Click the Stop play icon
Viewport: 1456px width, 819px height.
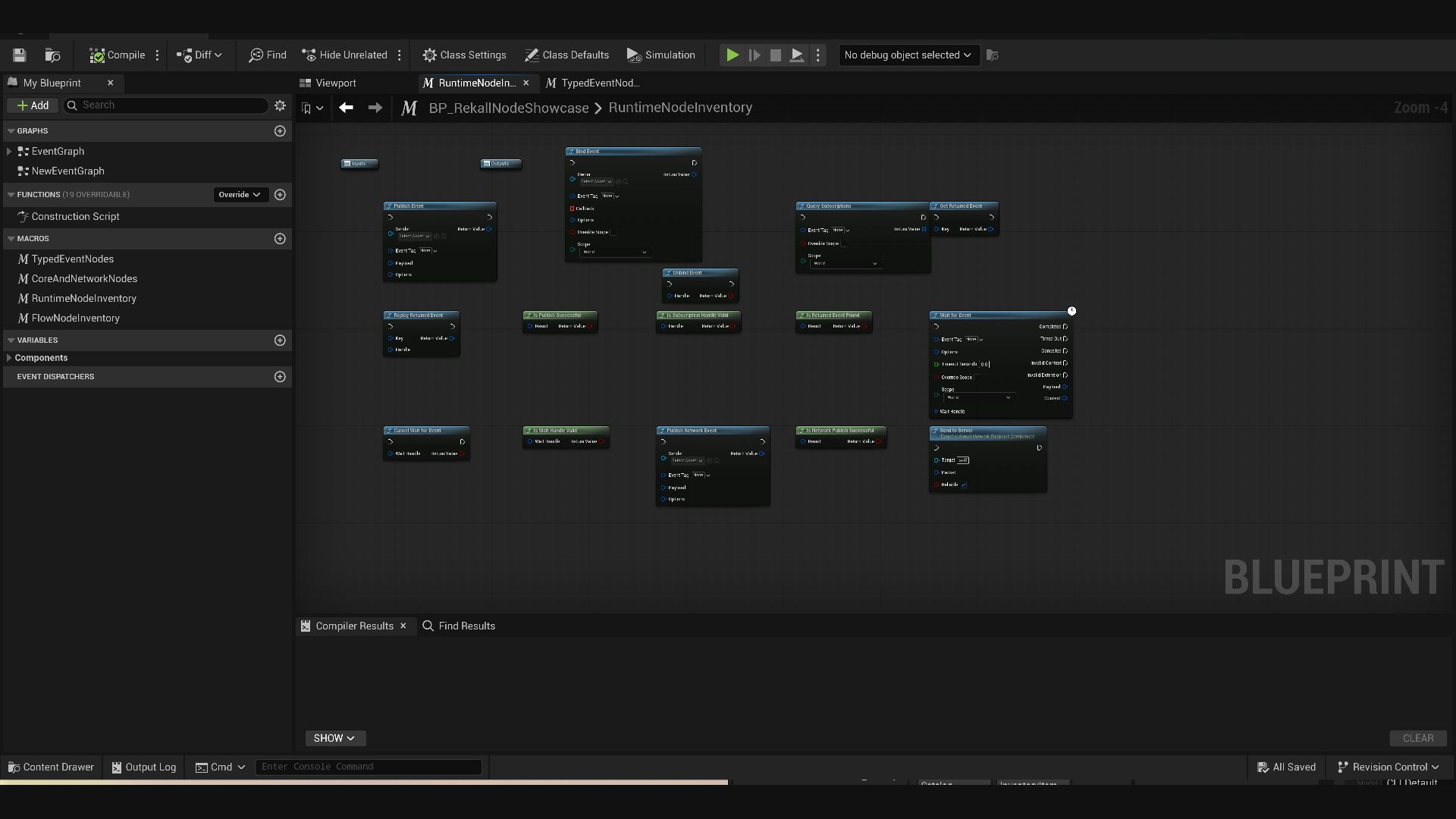(x=775, y=55)
